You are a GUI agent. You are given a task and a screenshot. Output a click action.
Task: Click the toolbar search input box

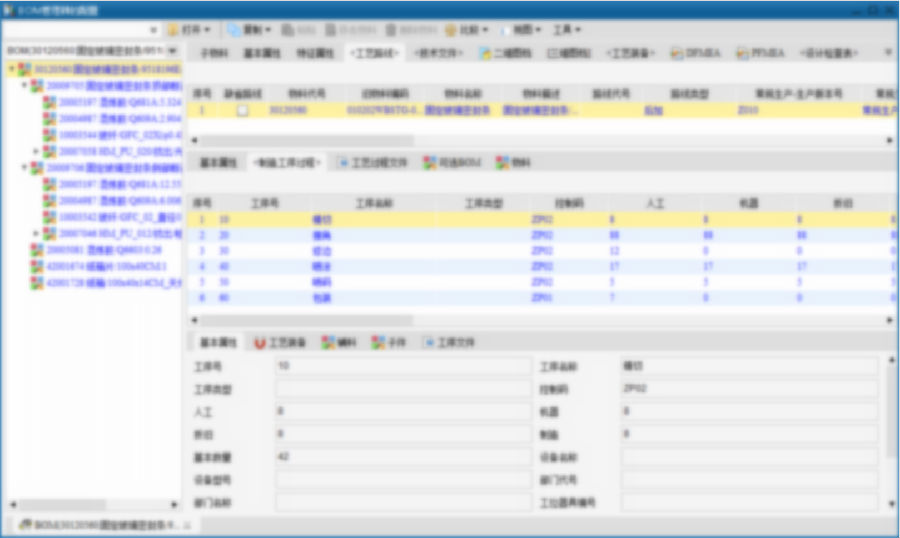click(x=76, y=29)
